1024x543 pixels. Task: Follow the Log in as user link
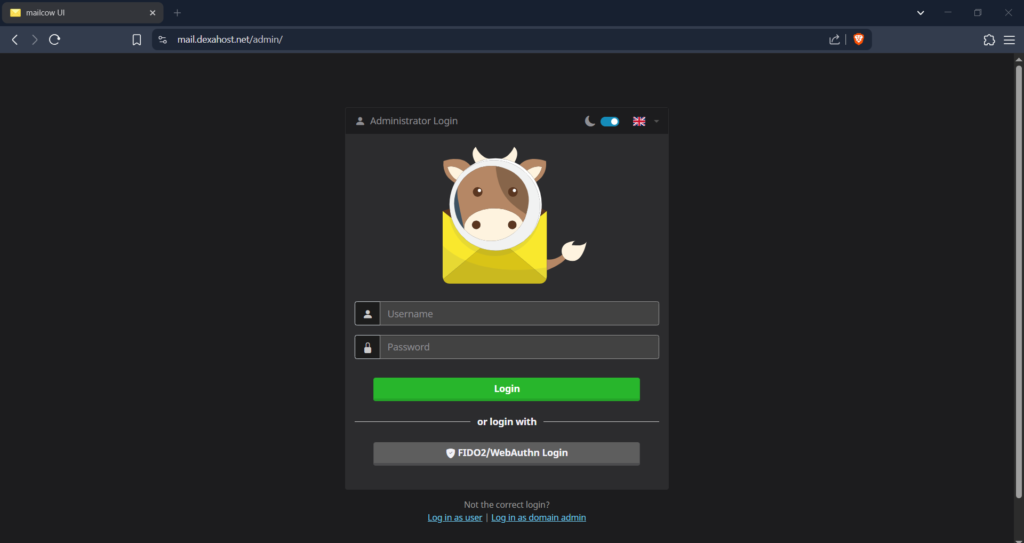(x=455, y=518)
